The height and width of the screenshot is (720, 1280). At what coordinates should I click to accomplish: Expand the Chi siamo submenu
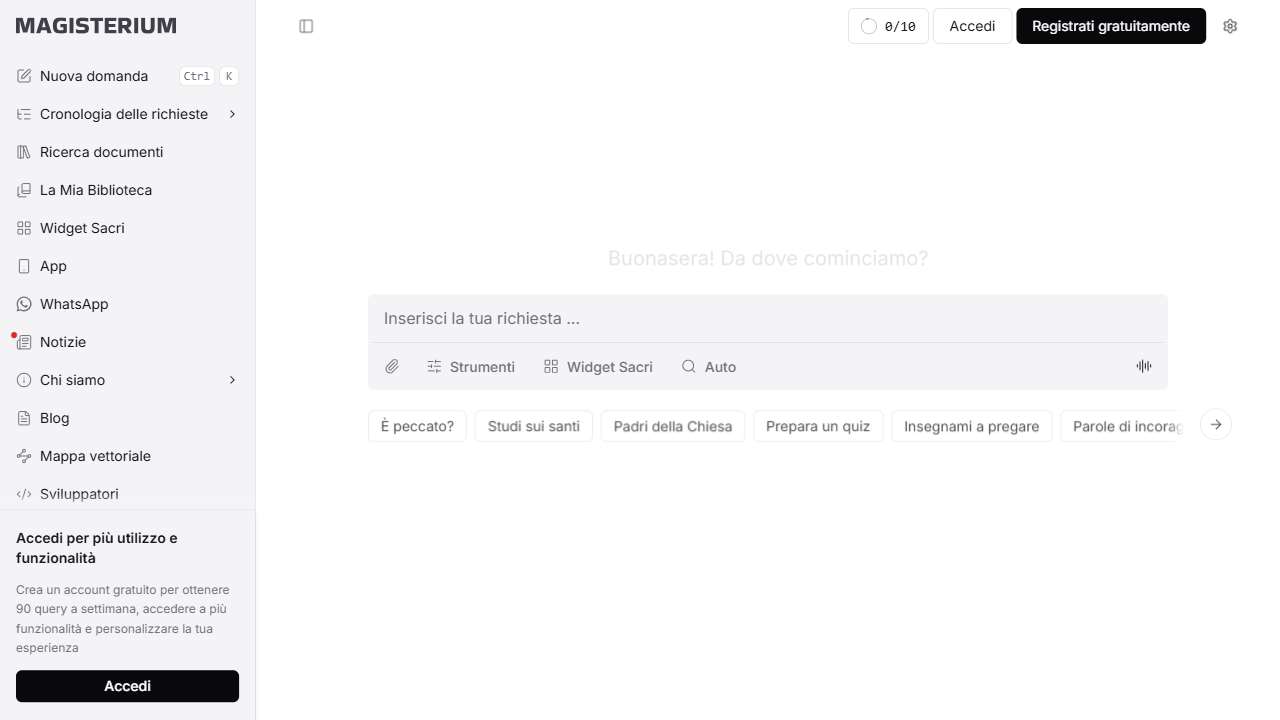tap(232, 380)
